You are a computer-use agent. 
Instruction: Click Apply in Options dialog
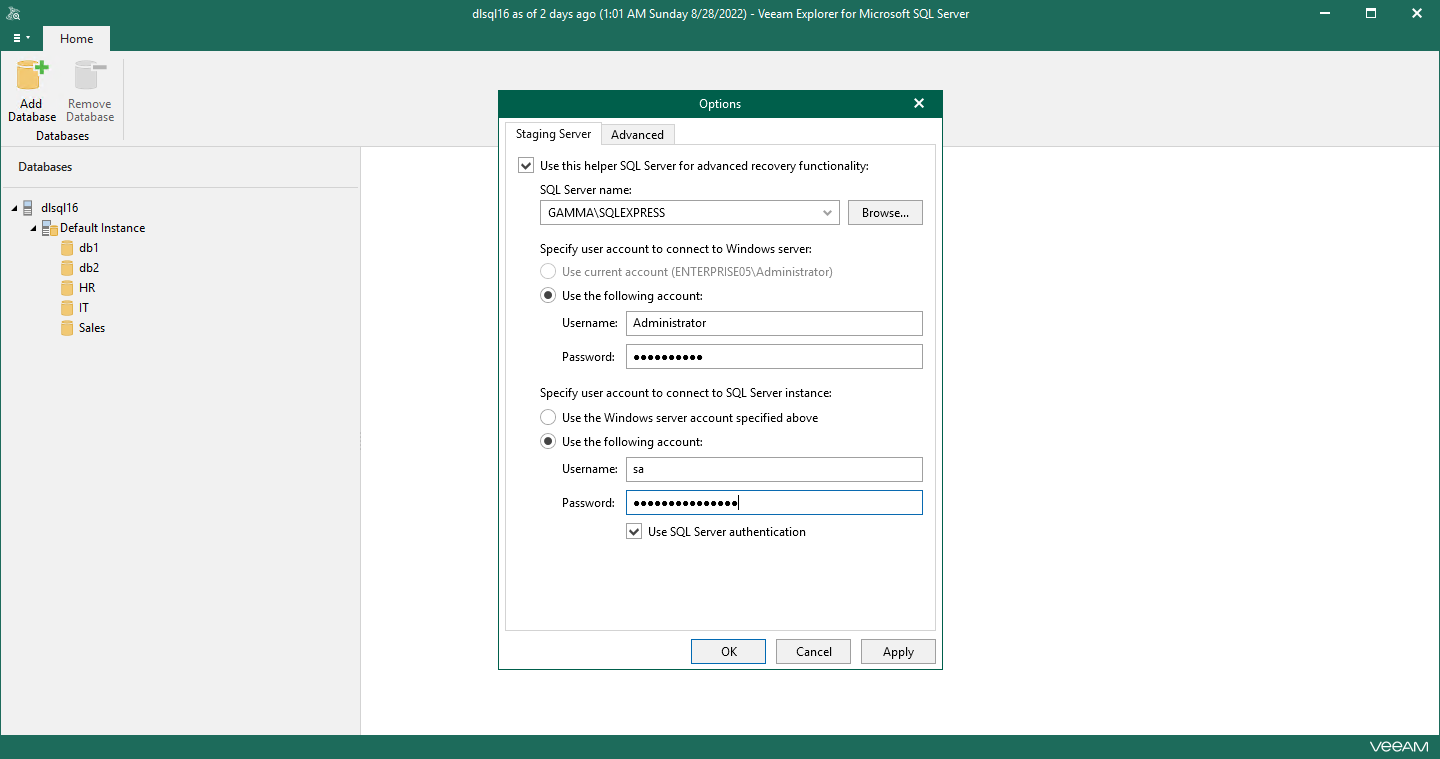tap(898, 652)
